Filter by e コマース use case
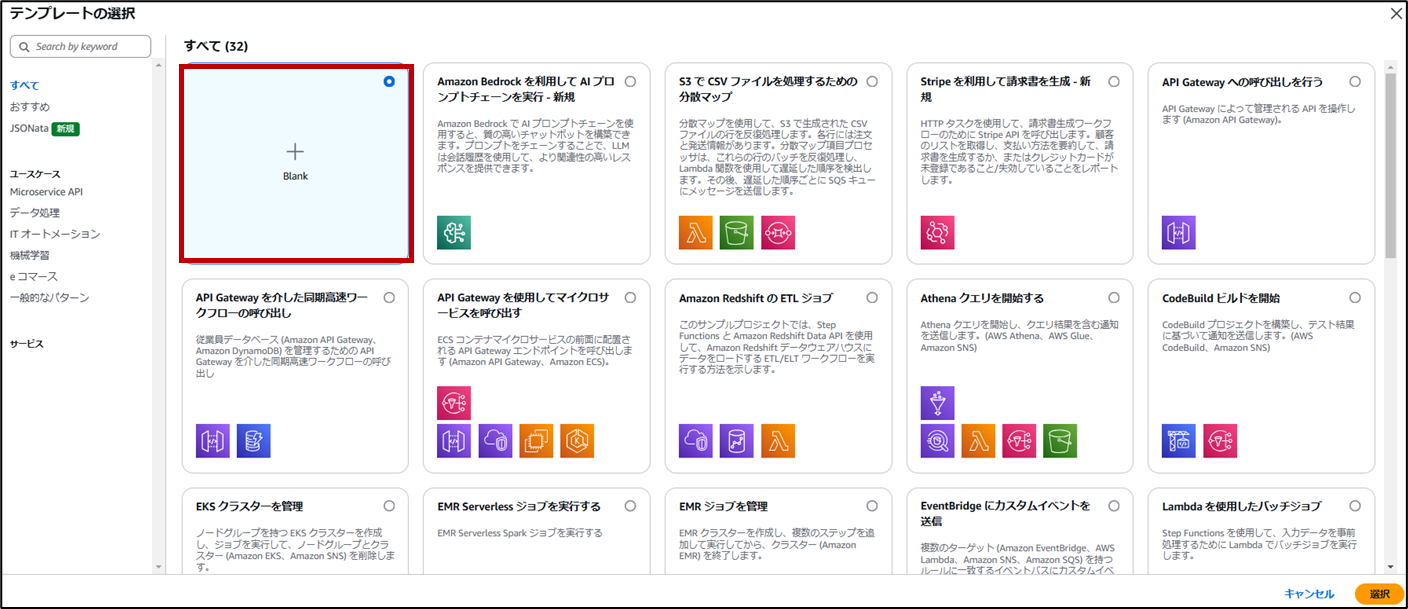The height and width of the screenshot is (609, 1408). point(34,276)
